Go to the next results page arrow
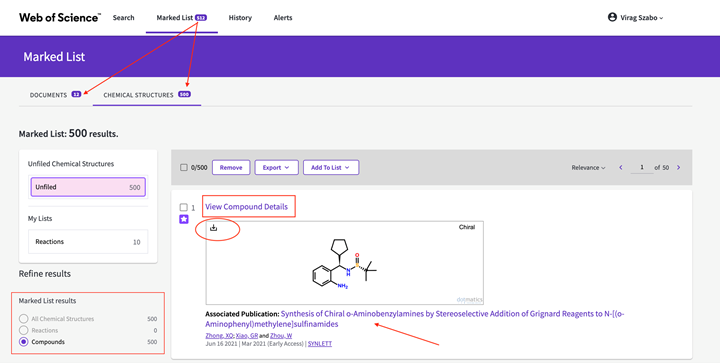Image resolution: width=720 pixels, height=363 pixels. (x=678, y=168)
